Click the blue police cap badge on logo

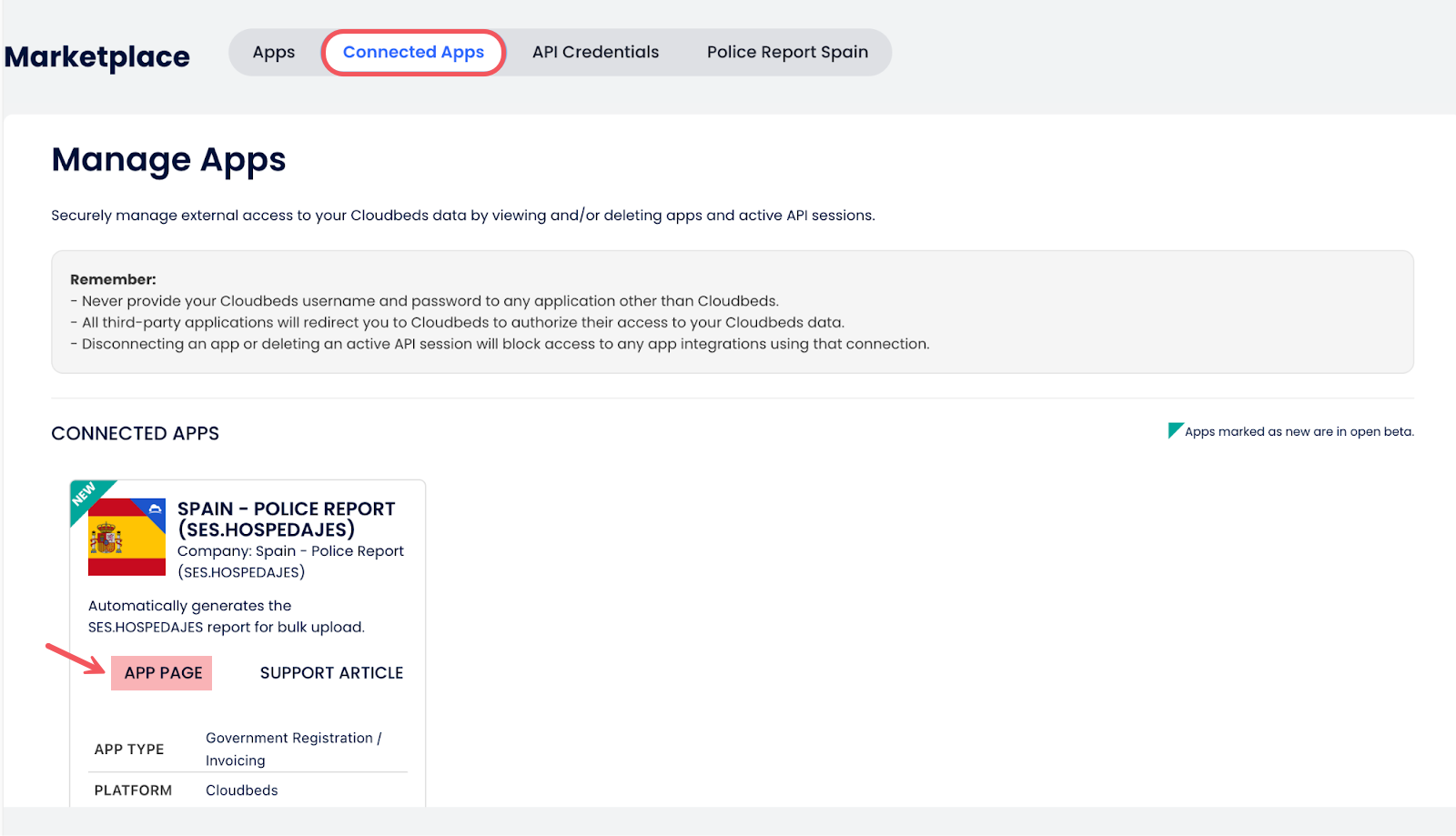pos(155,509)
